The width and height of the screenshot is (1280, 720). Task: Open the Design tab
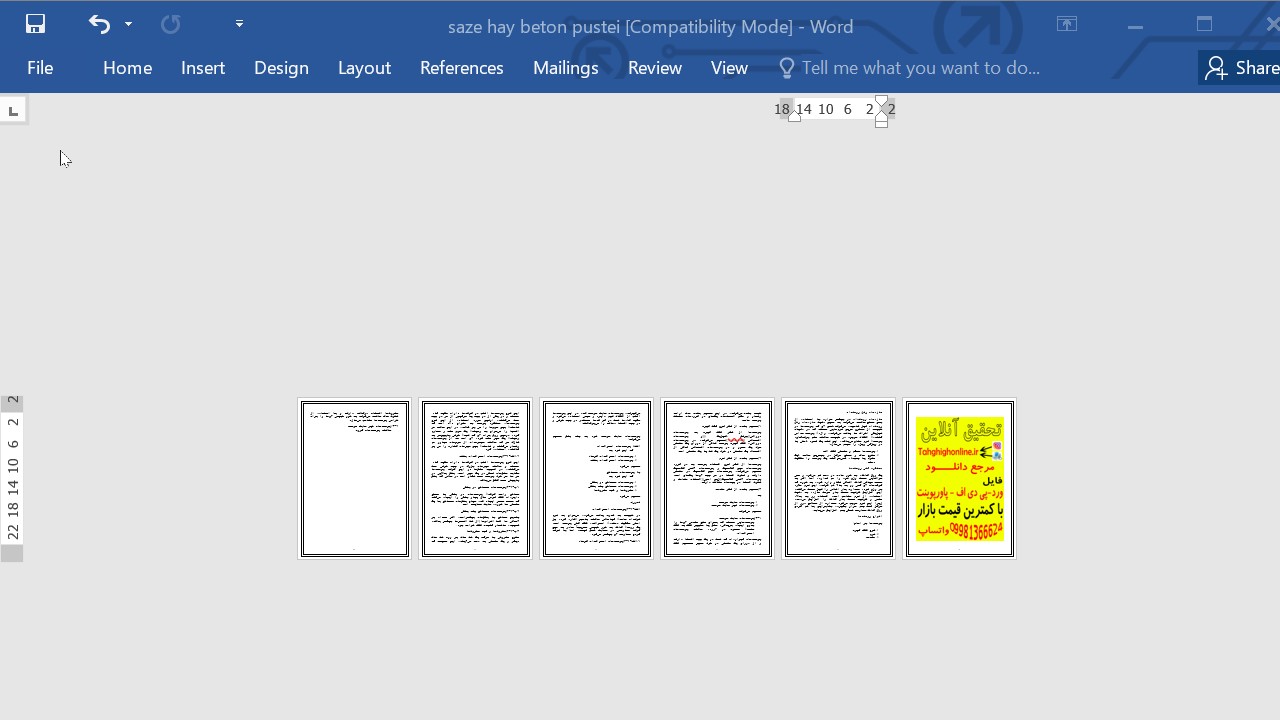[281, 68]
